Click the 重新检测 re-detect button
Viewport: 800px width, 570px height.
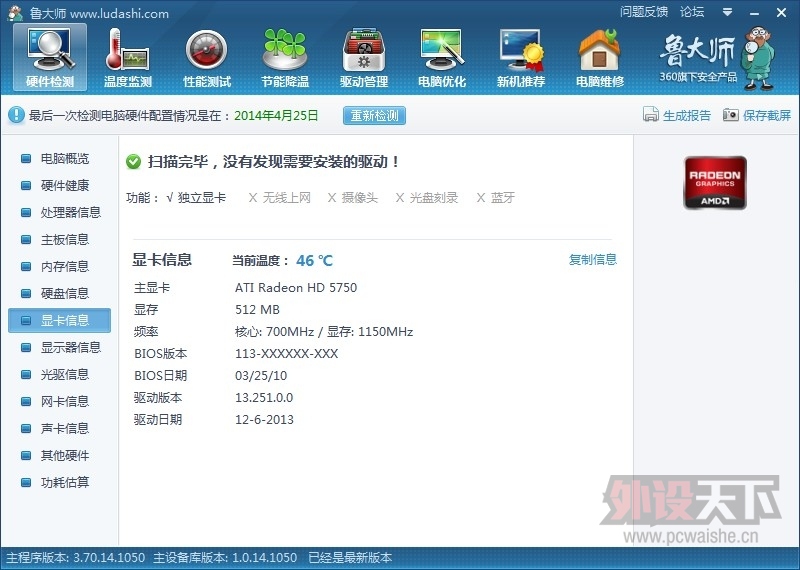click(374, 115)
